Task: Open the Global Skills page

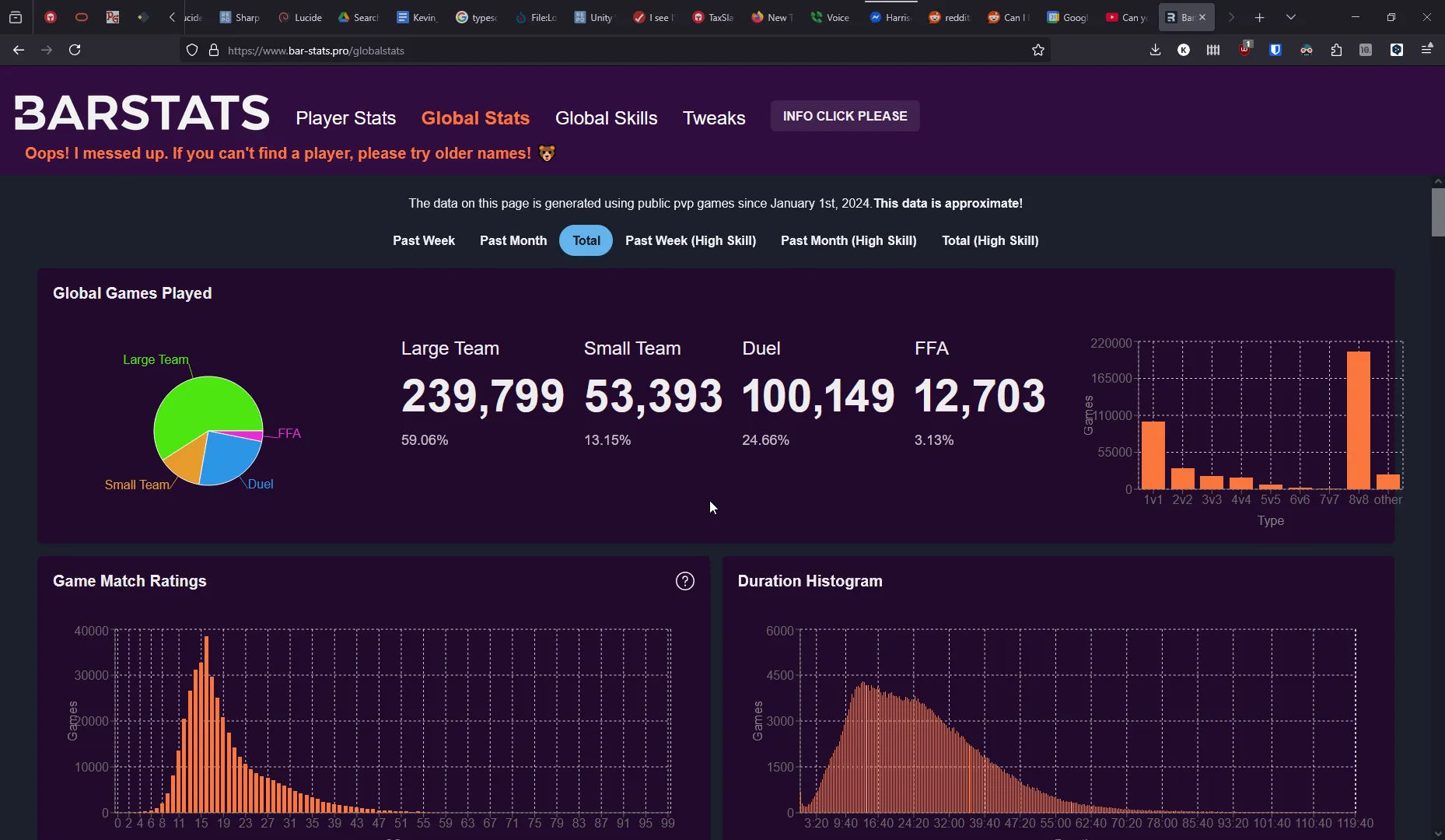Action: click(607, 118)
